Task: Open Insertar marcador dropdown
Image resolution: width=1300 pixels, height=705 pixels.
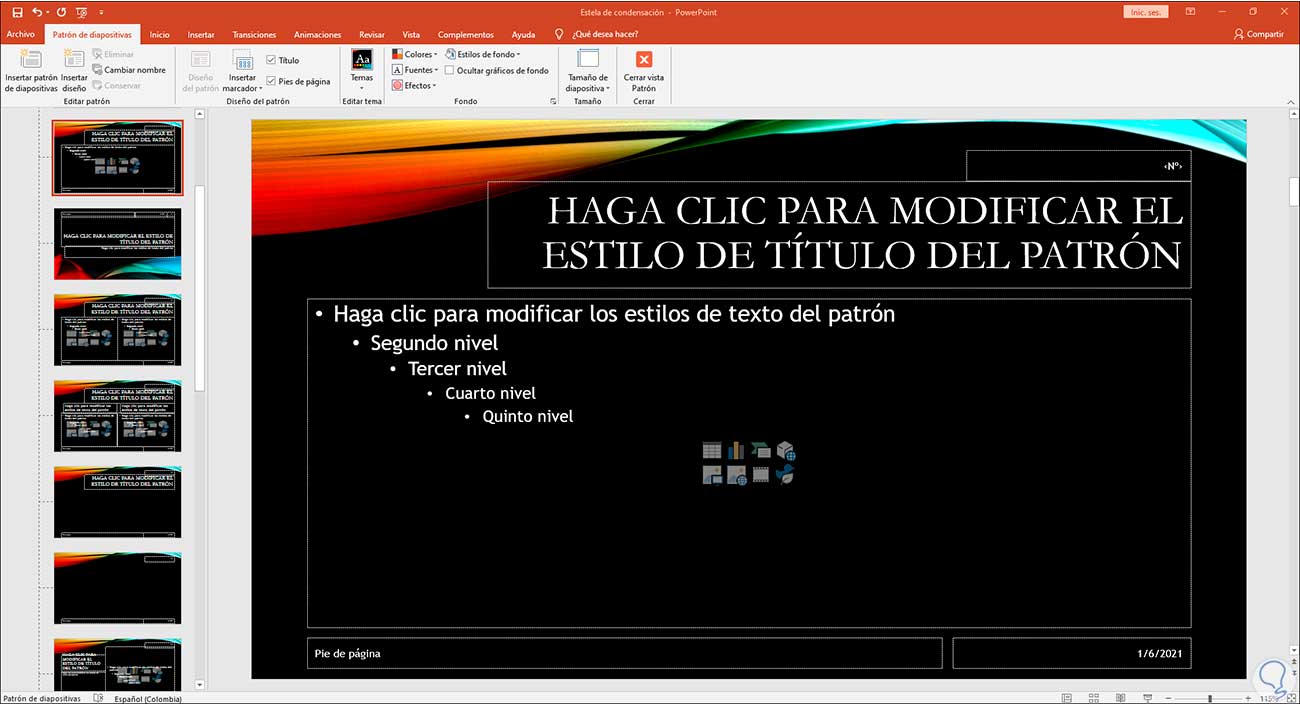Action: [242, 70]
